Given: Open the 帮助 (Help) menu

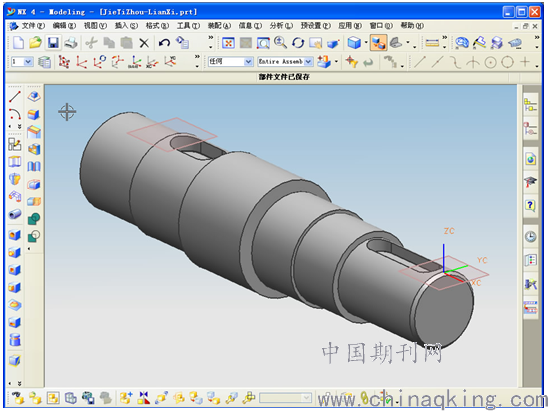Looking at the screenshot, I should coord(412,26).
